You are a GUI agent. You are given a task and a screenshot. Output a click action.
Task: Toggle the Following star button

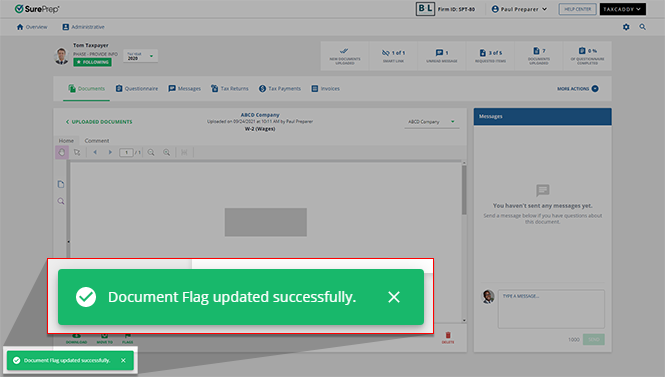[92, 62]
